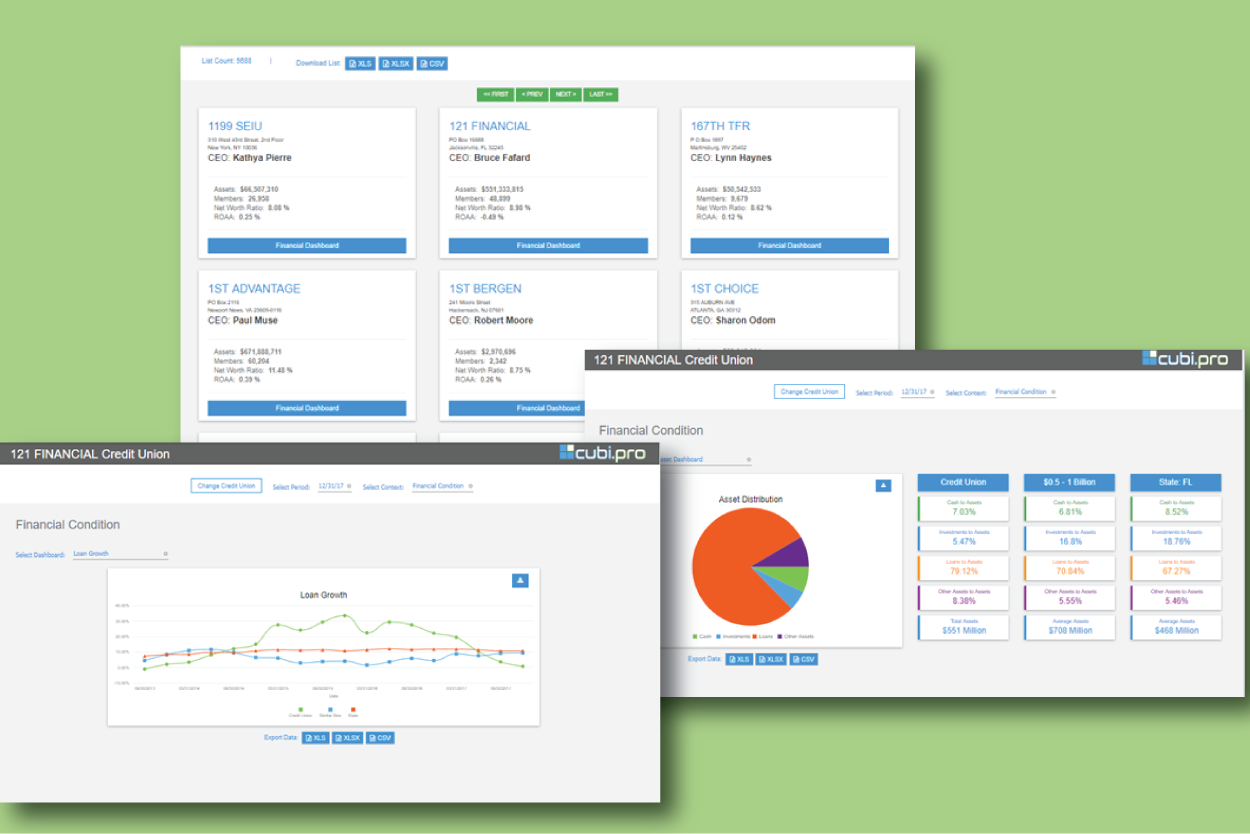Go to NEXT page of list
1250x834 pixels.
(x=565, y=94)
